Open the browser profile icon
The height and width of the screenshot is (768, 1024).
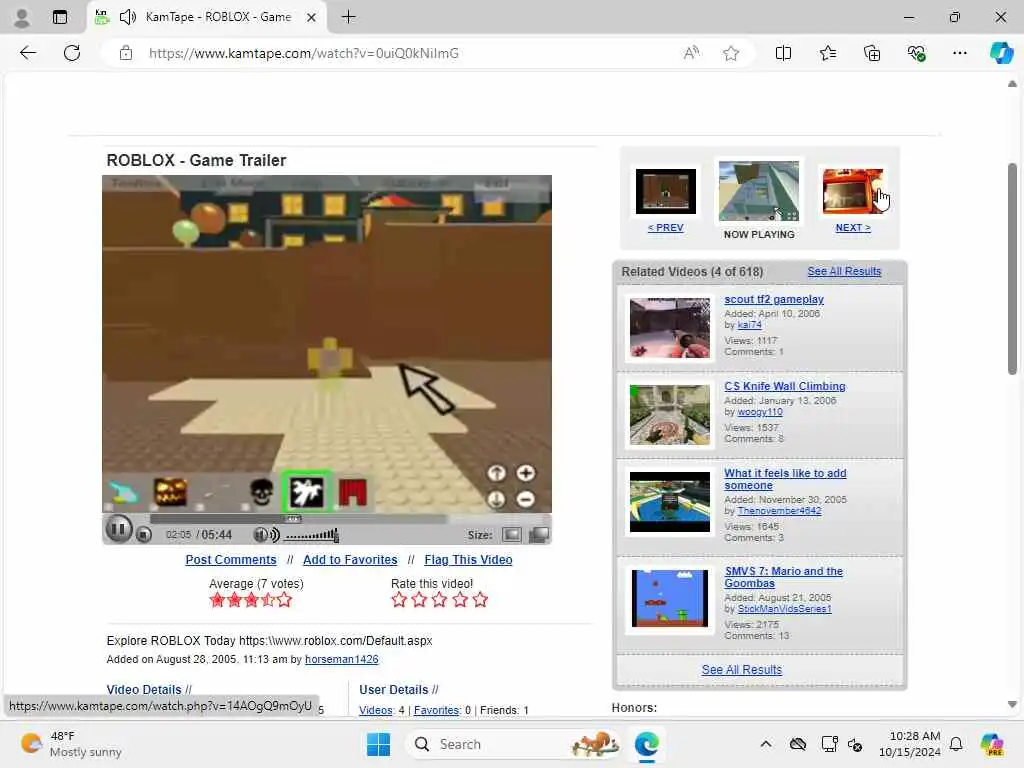(22, 17)
